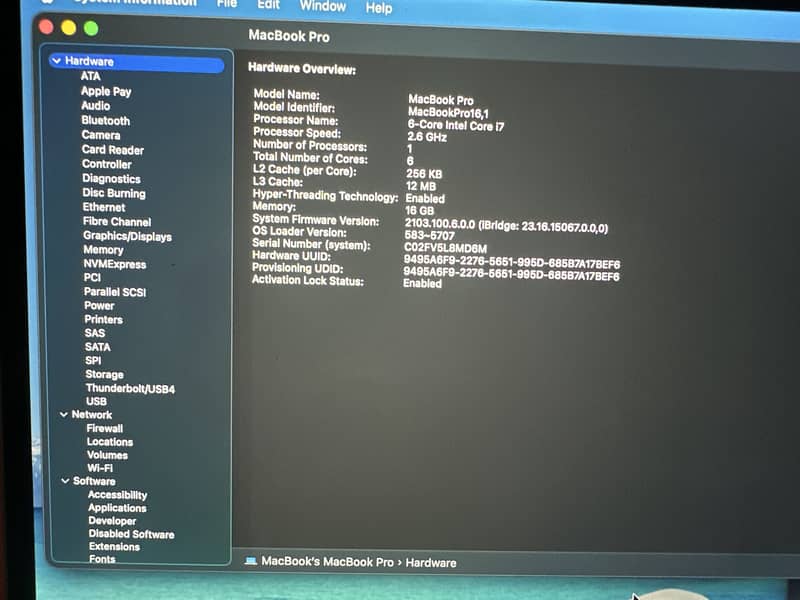The height and width of the screenshot is (600, 800).
Task: Collapse the Hardware section chevron
Action: point(56,61)
